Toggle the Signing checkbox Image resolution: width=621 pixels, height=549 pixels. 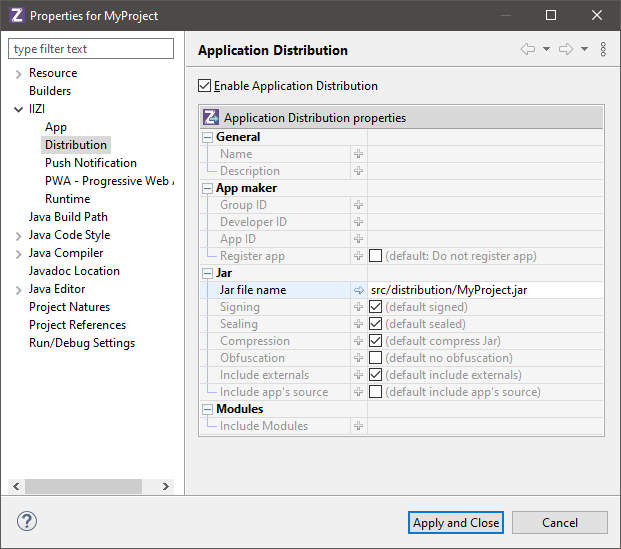click(x=375, y=307)
